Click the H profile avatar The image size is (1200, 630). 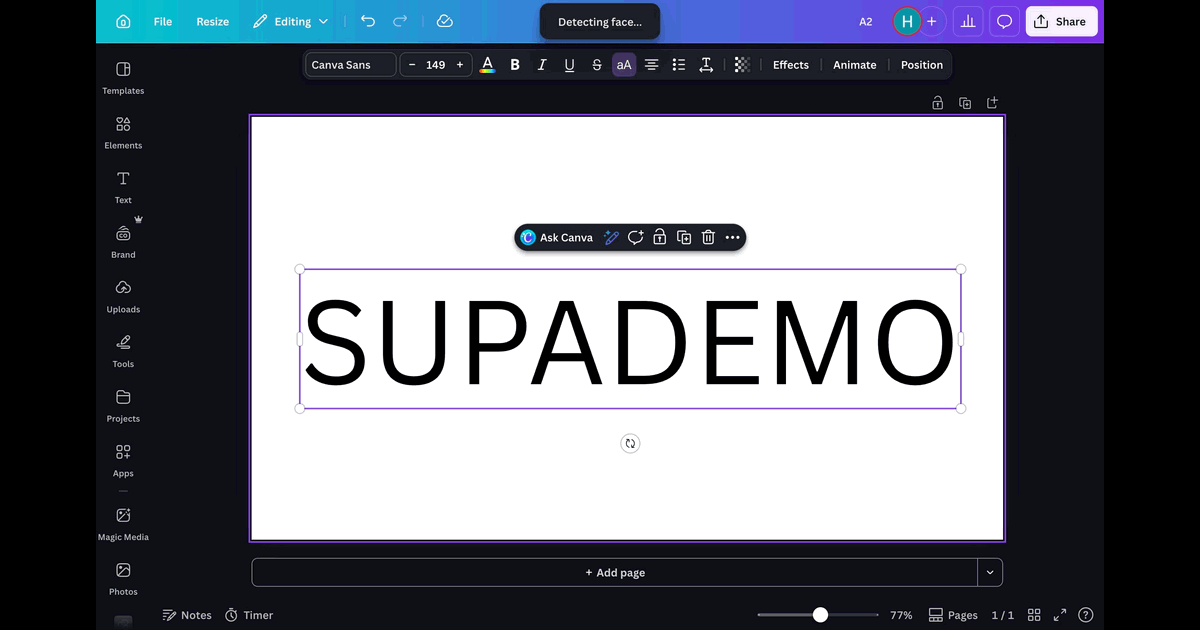point(907,21)
